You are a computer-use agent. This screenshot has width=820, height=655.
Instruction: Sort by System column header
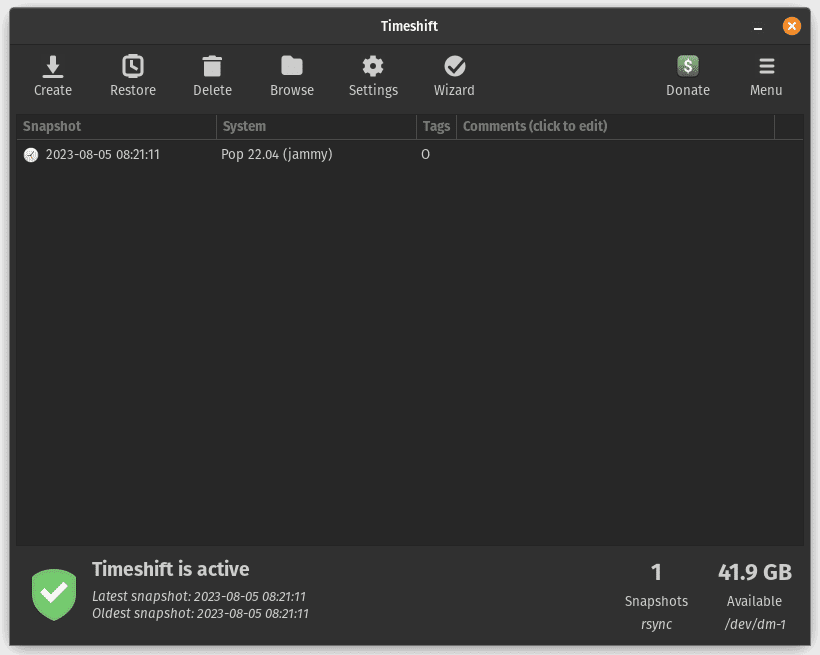click(316, 126)
